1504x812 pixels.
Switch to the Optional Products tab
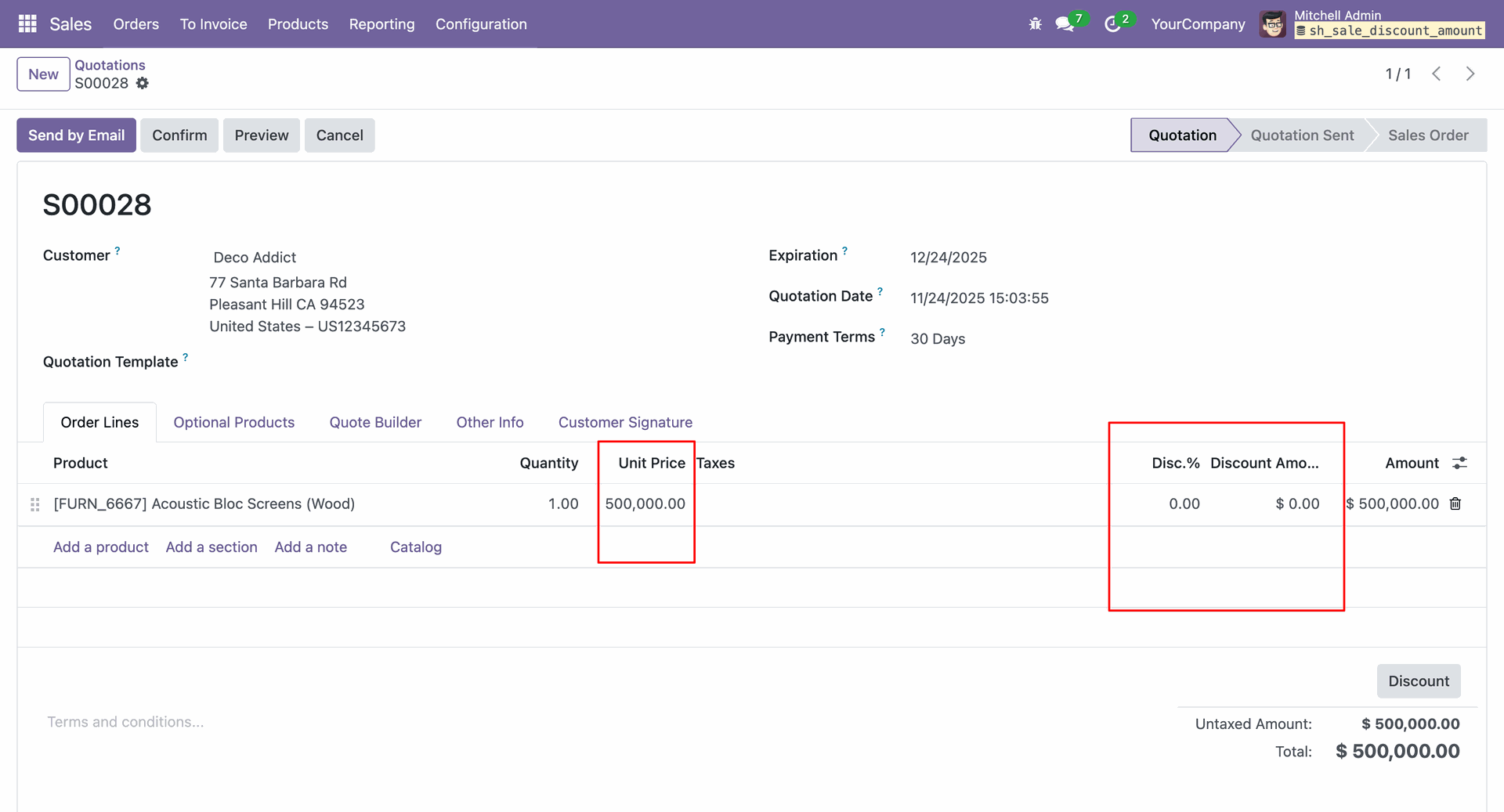(x=233, y=422)
